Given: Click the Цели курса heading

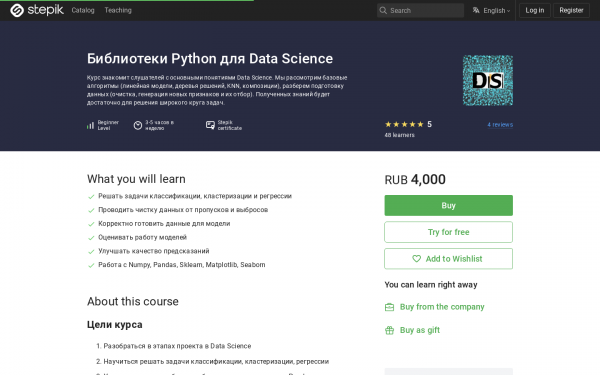Looking at the screenshot, I should (114, 324).
